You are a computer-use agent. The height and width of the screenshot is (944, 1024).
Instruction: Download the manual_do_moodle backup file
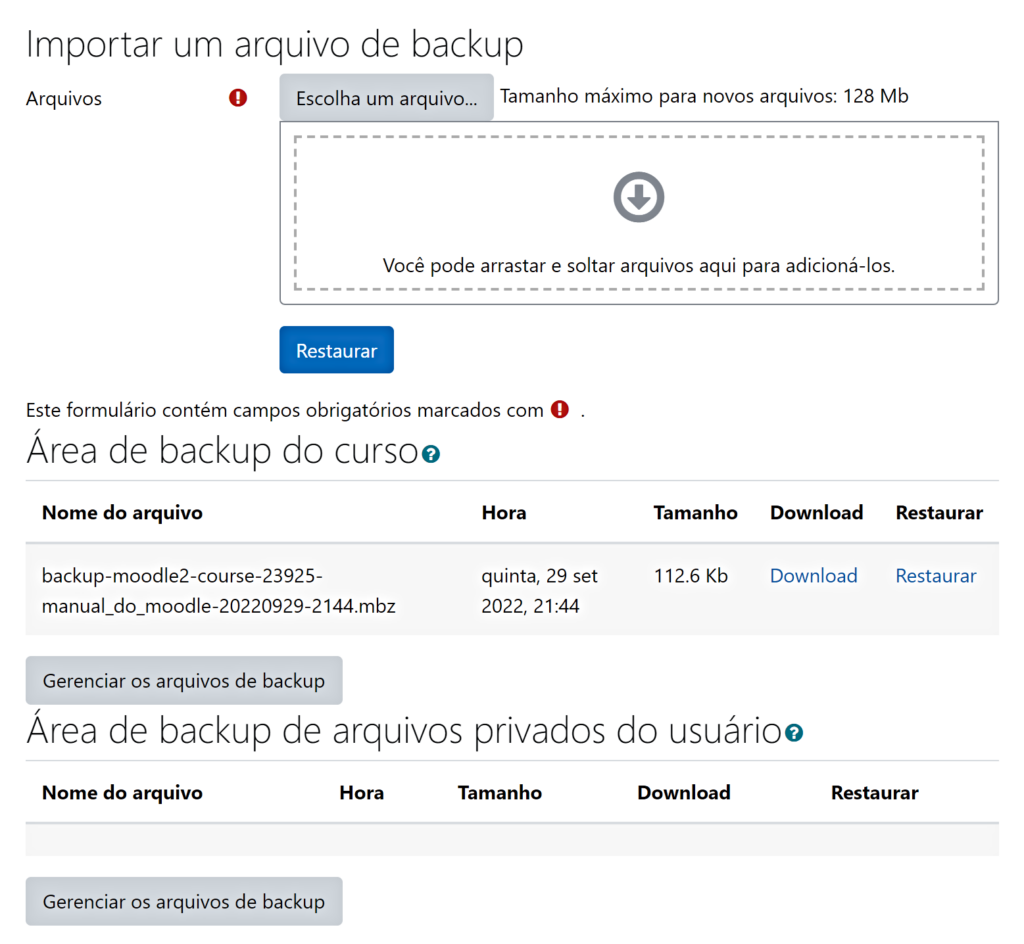pyautogui.click(x=814, y=576)
